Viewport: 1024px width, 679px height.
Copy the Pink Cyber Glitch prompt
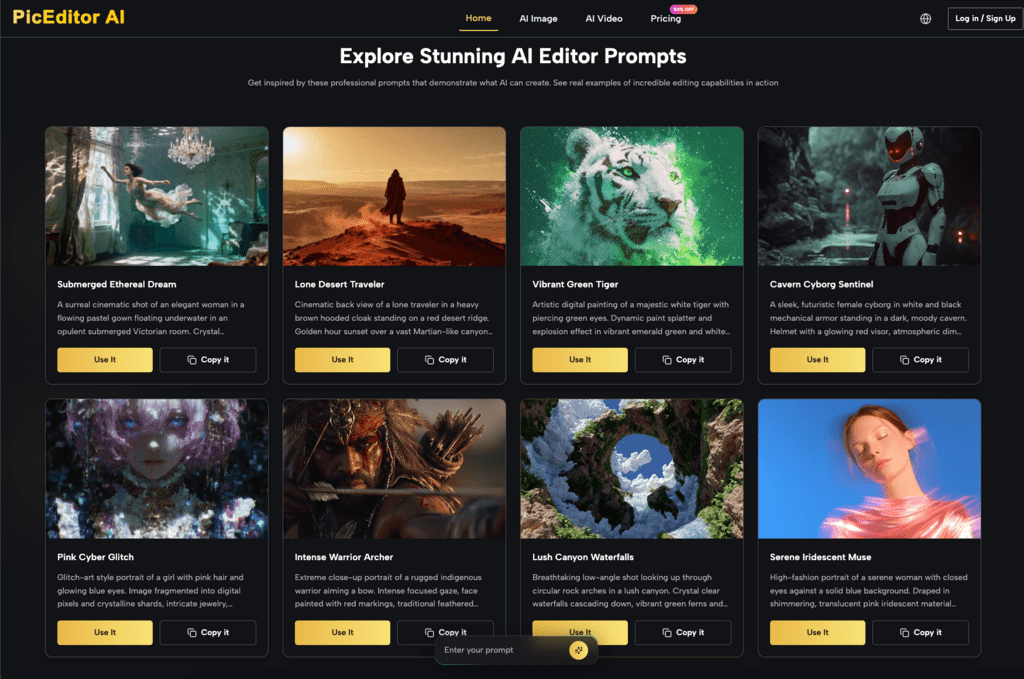coord(208,633)
